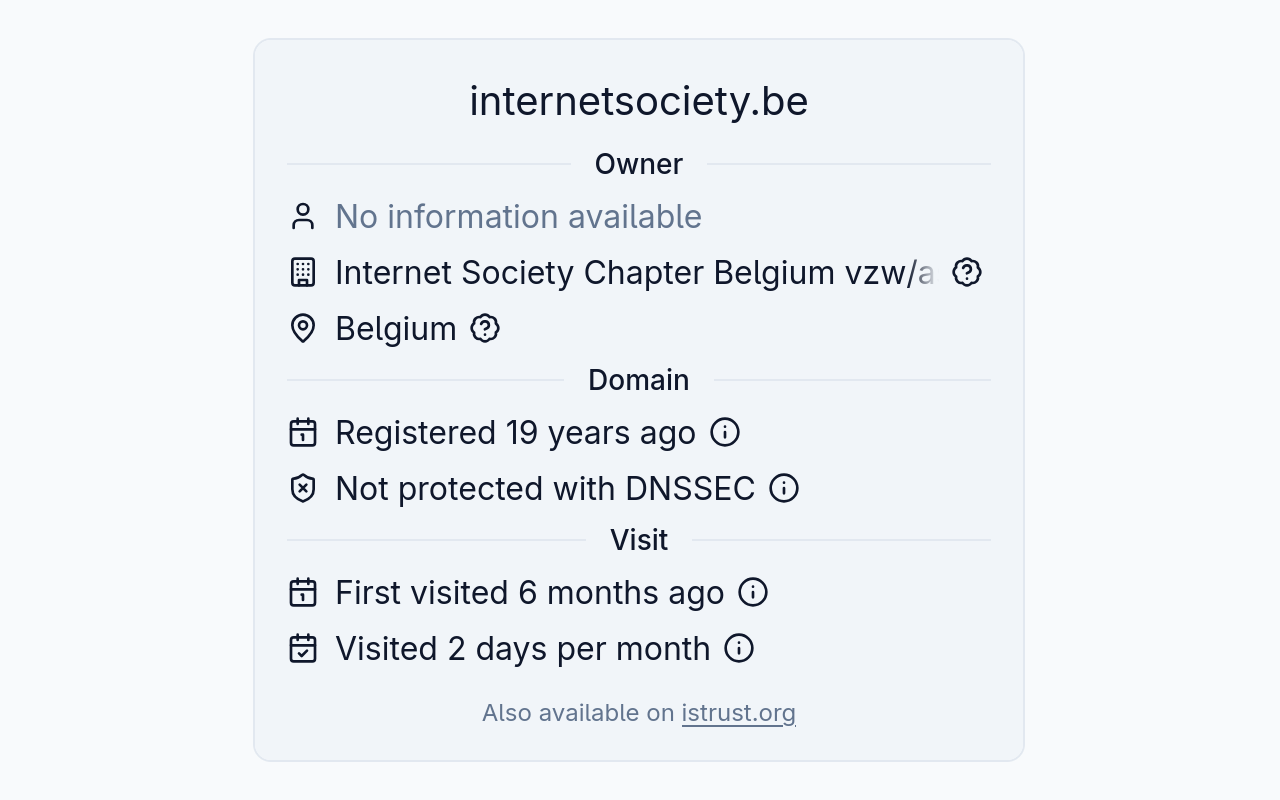Click the calendar icon beside Registered date
Screen dimensions: 1280x800
pos(303,433)
